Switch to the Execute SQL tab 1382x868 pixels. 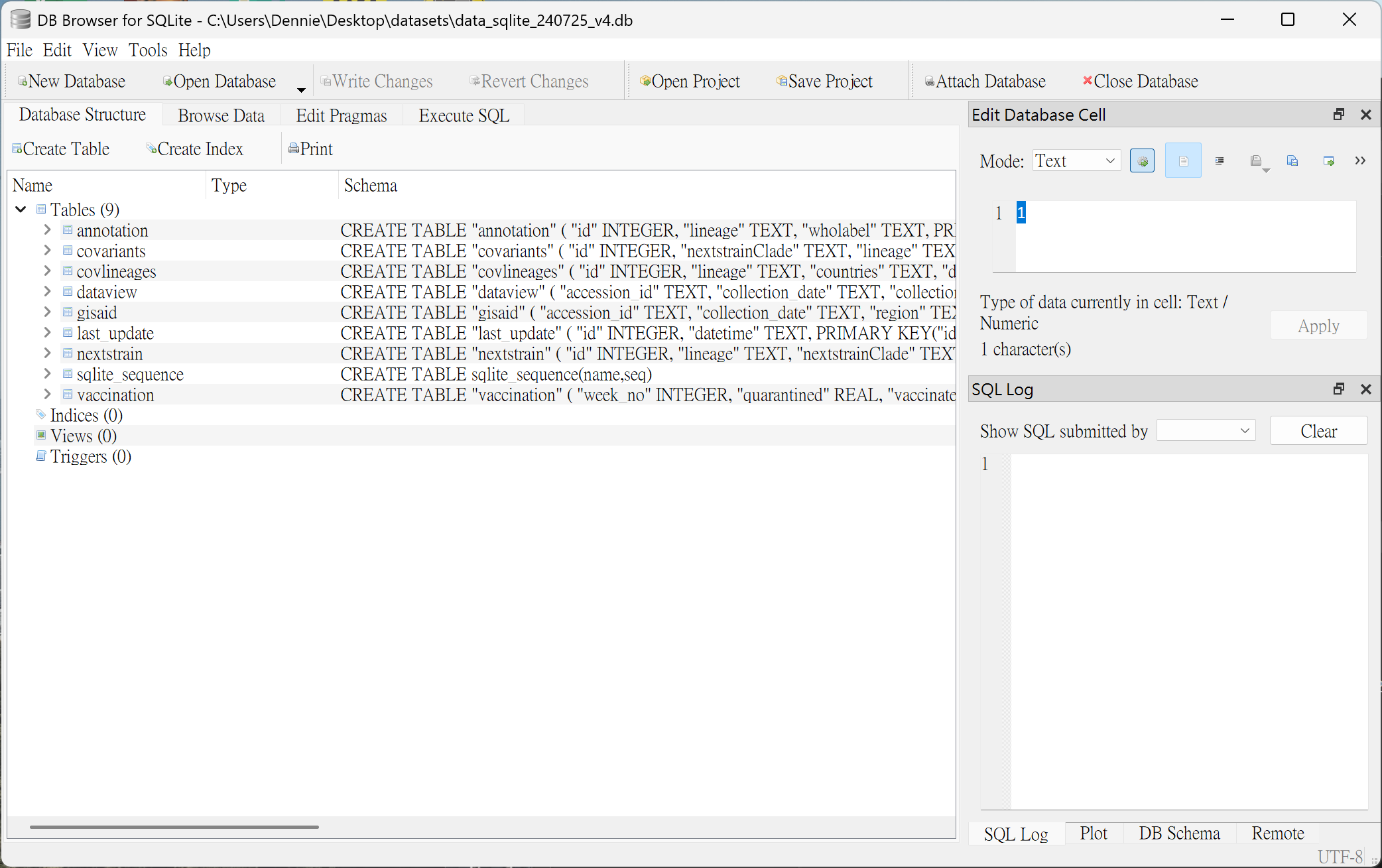464,116
